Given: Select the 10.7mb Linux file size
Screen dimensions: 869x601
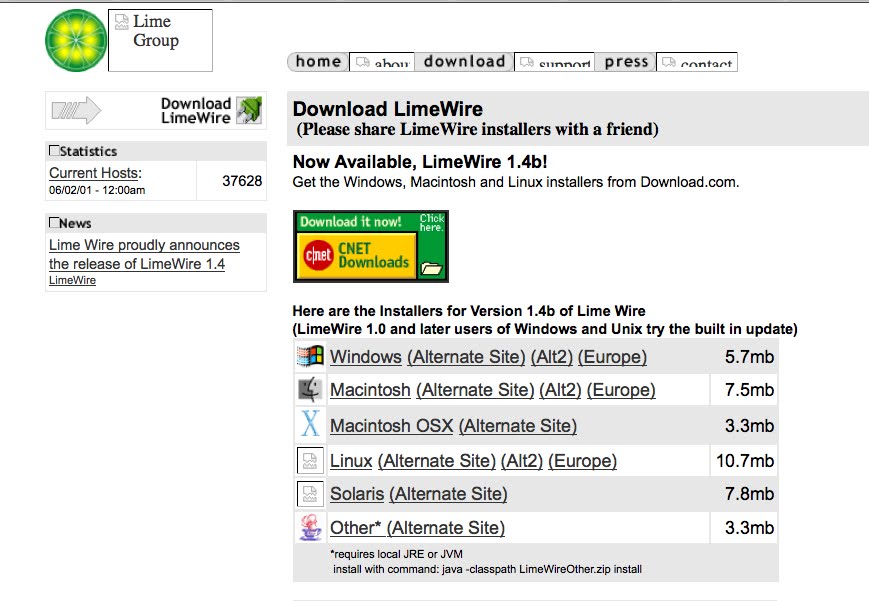Looking at the screenshot, I should tap(745, 461).
